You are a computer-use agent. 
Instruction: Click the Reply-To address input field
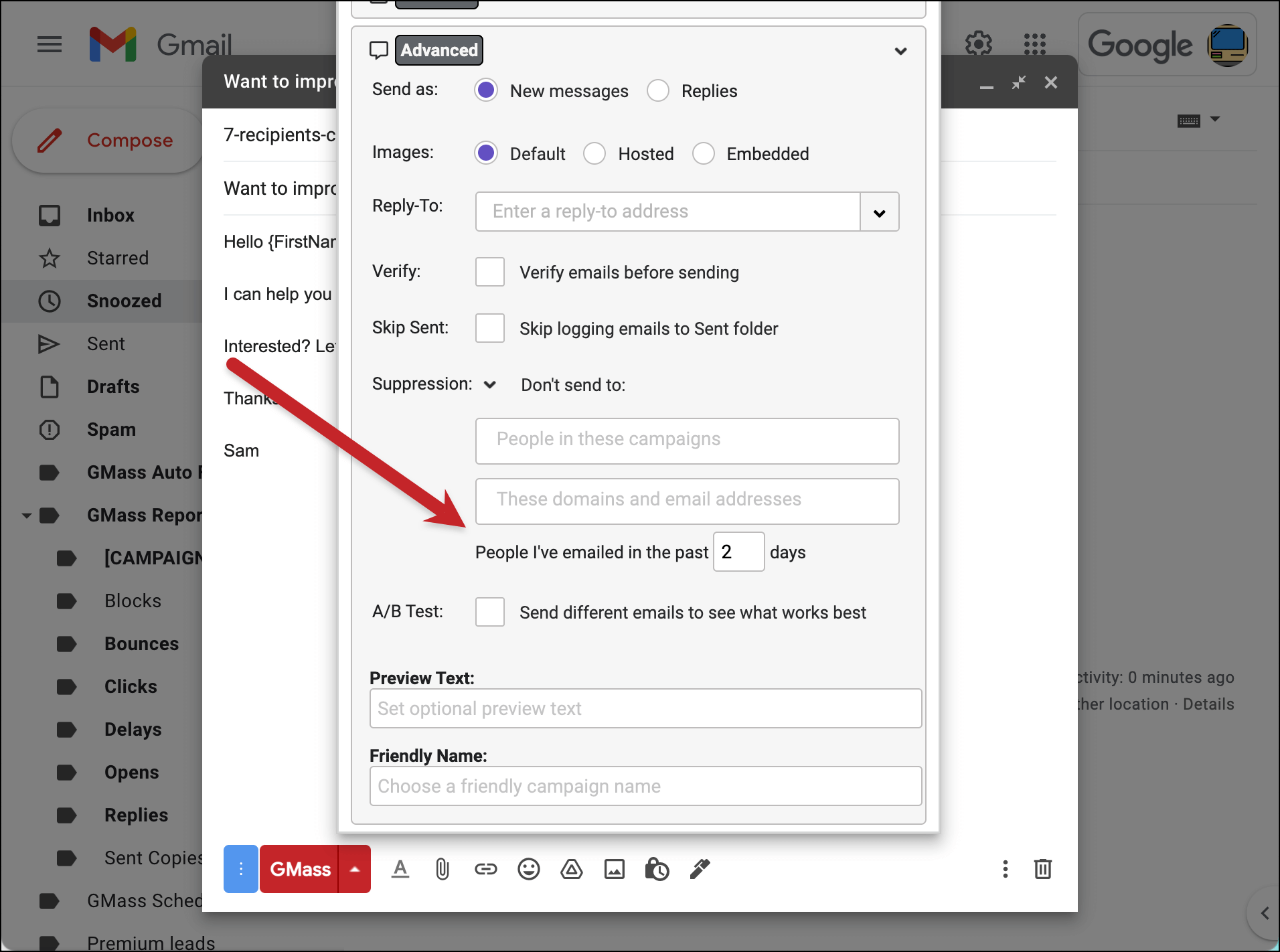(x=667, y=212)
